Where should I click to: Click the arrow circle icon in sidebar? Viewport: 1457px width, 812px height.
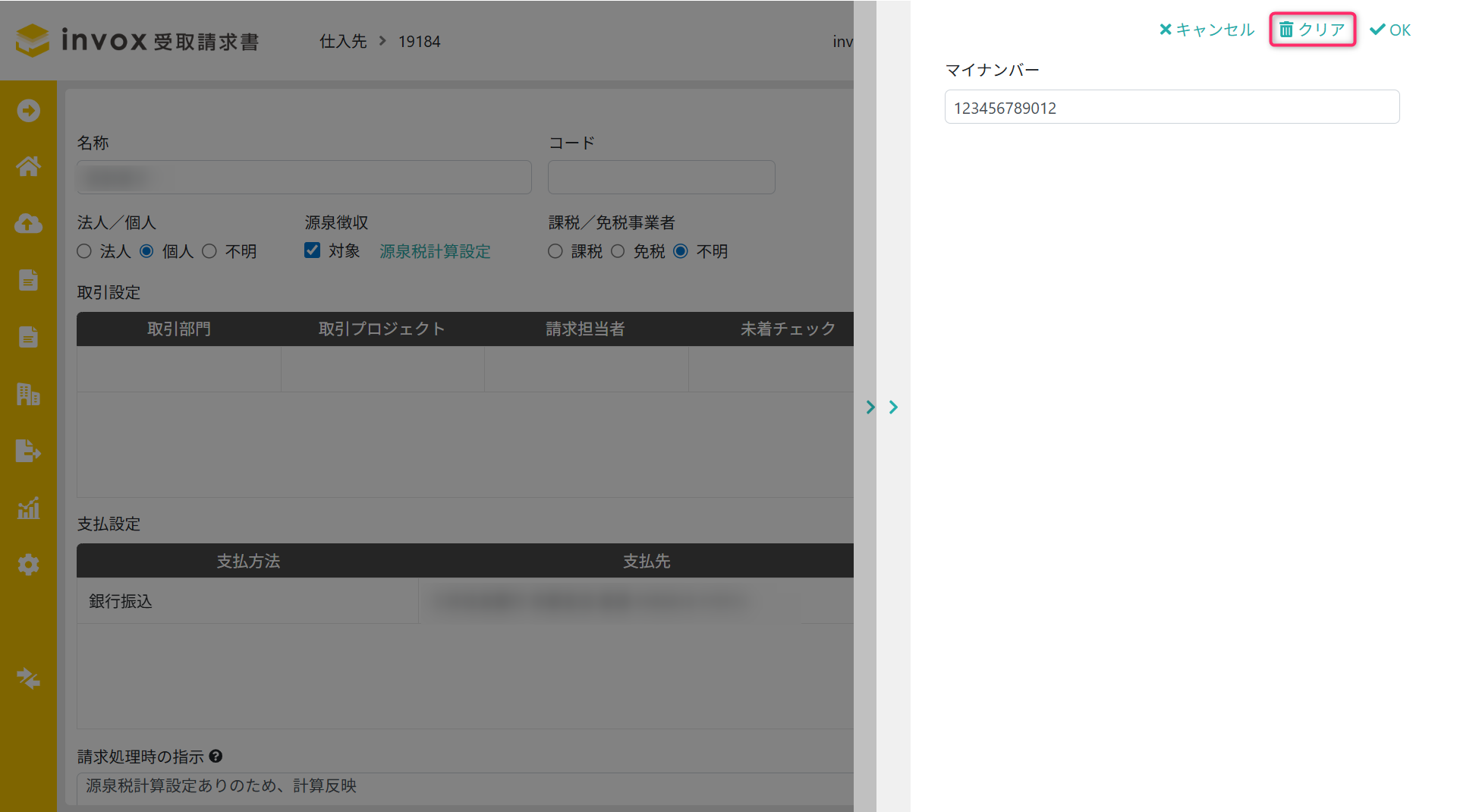click(28, 111)
